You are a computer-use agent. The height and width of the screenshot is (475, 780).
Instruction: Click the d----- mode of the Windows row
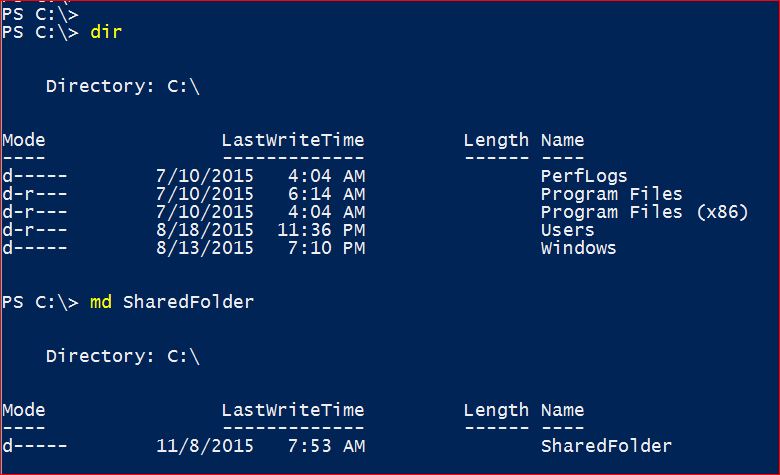(x=34, y=248)
